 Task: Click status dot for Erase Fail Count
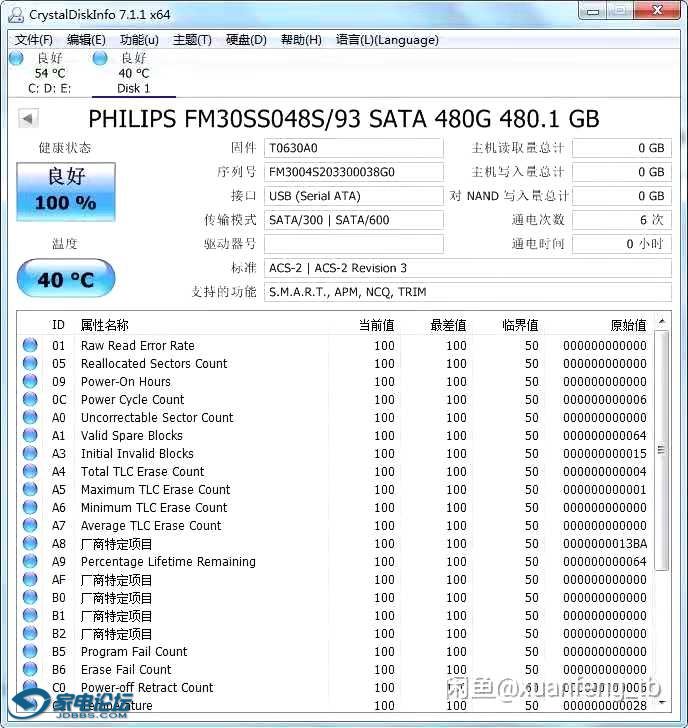pos(30,669)
